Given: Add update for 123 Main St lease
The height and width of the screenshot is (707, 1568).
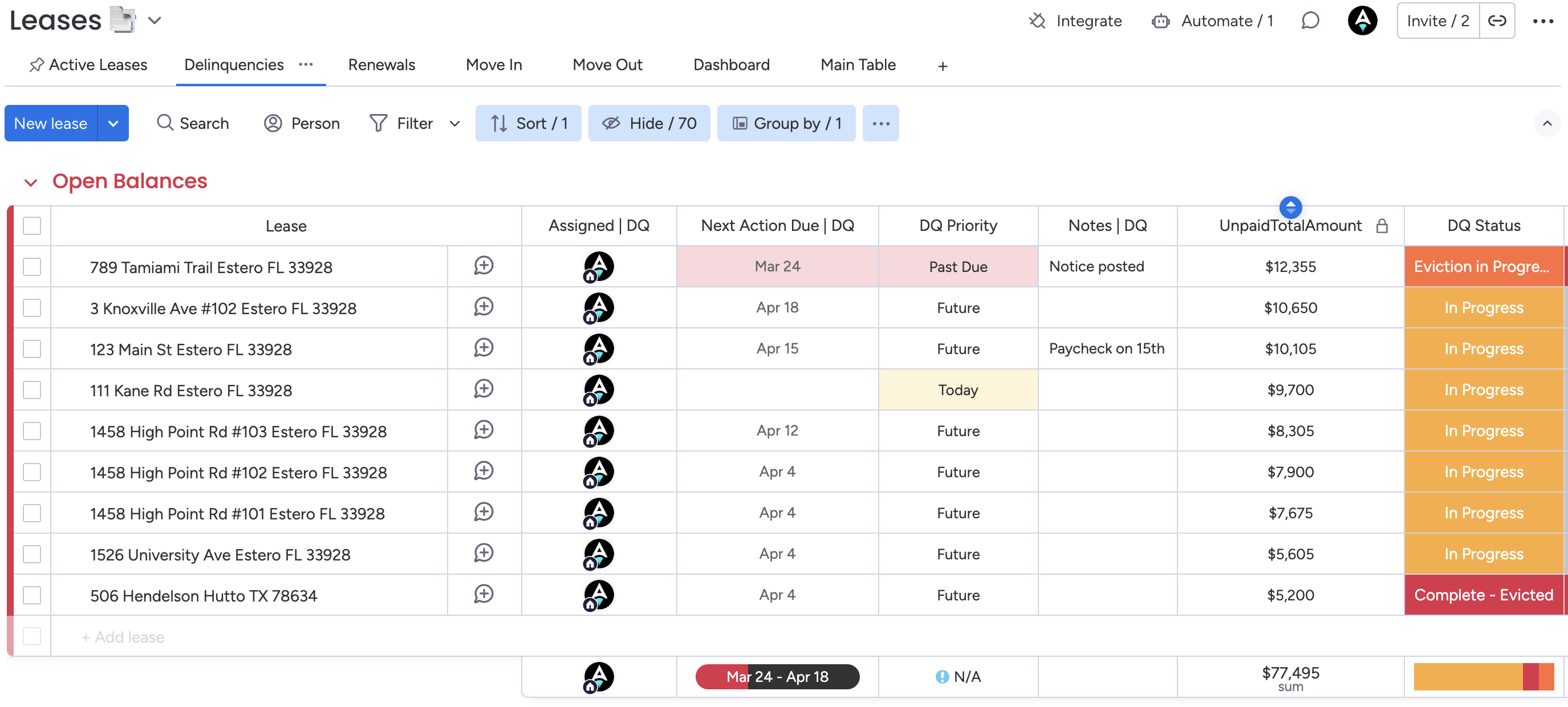Looking at the screenshot, I should click(484, 348).
